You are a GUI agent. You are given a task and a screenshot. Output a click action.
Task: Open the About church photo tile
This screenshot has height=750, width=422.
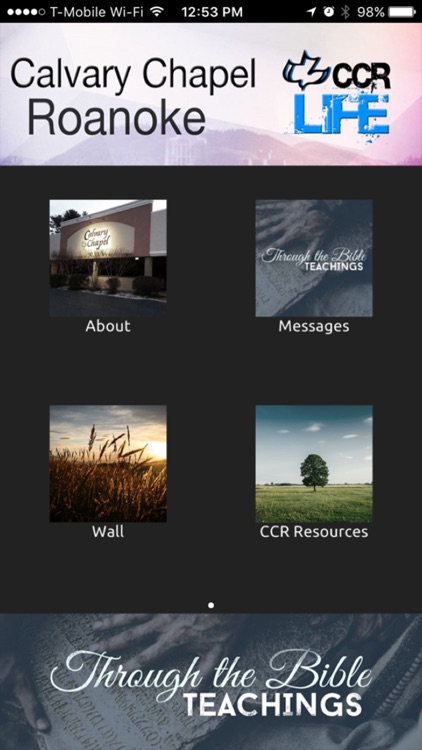pos(108,258)
